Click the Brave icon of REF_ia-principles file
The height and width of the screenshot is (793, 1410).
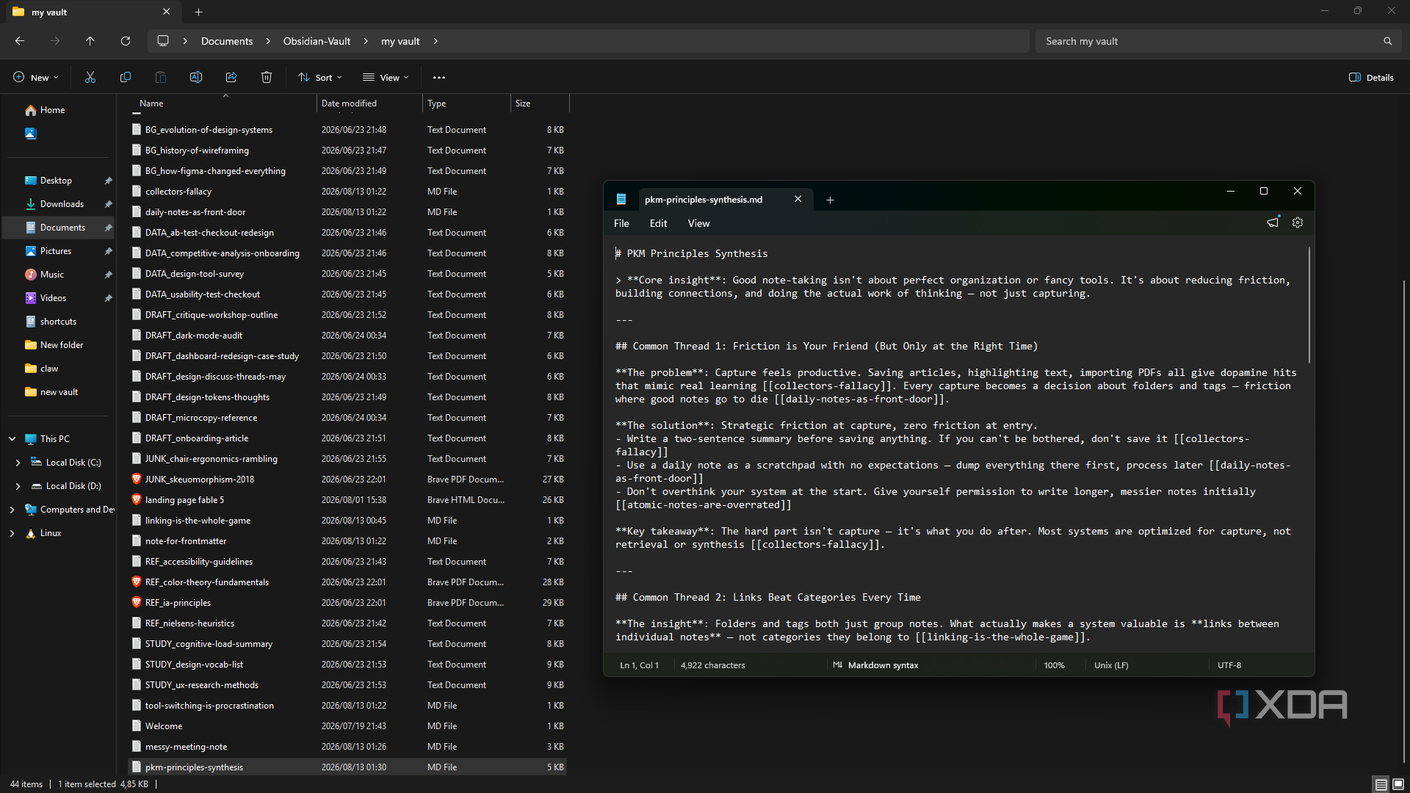136,603
